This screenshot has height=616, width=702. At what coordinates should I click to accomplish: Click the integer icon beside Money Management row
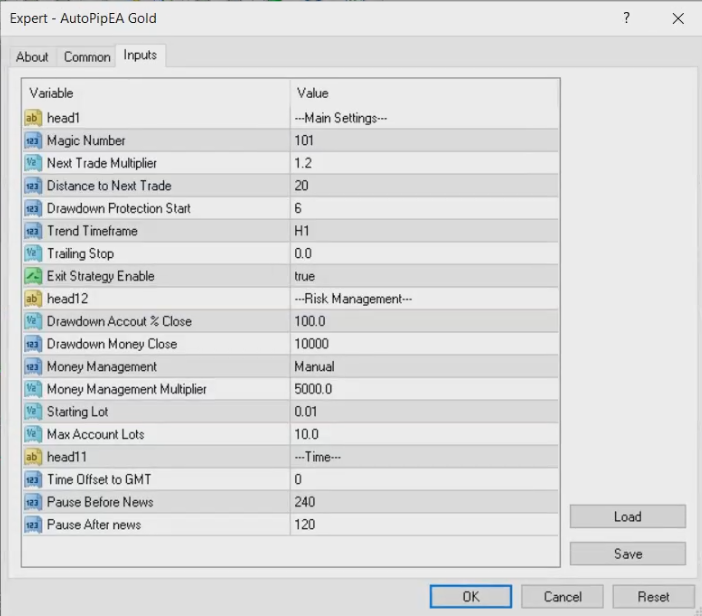[33, 367]
